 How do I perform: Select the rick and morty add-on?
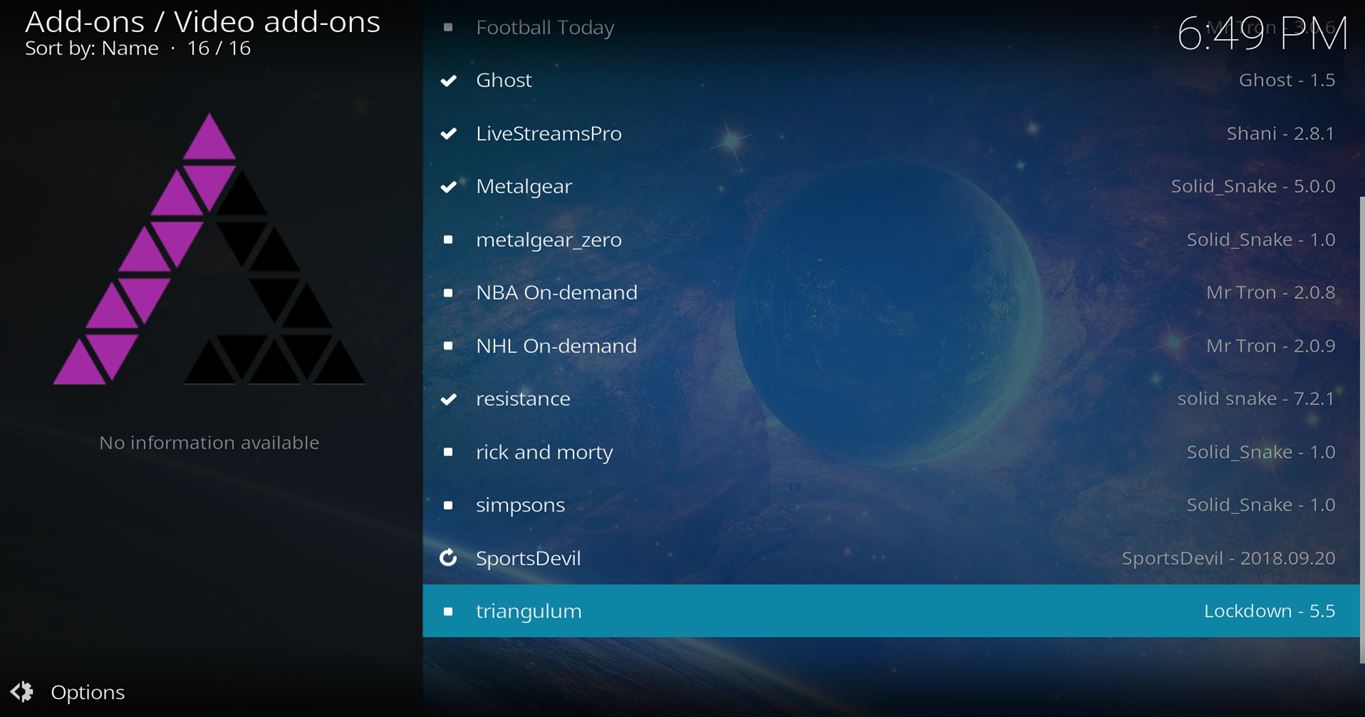[544, 452]
